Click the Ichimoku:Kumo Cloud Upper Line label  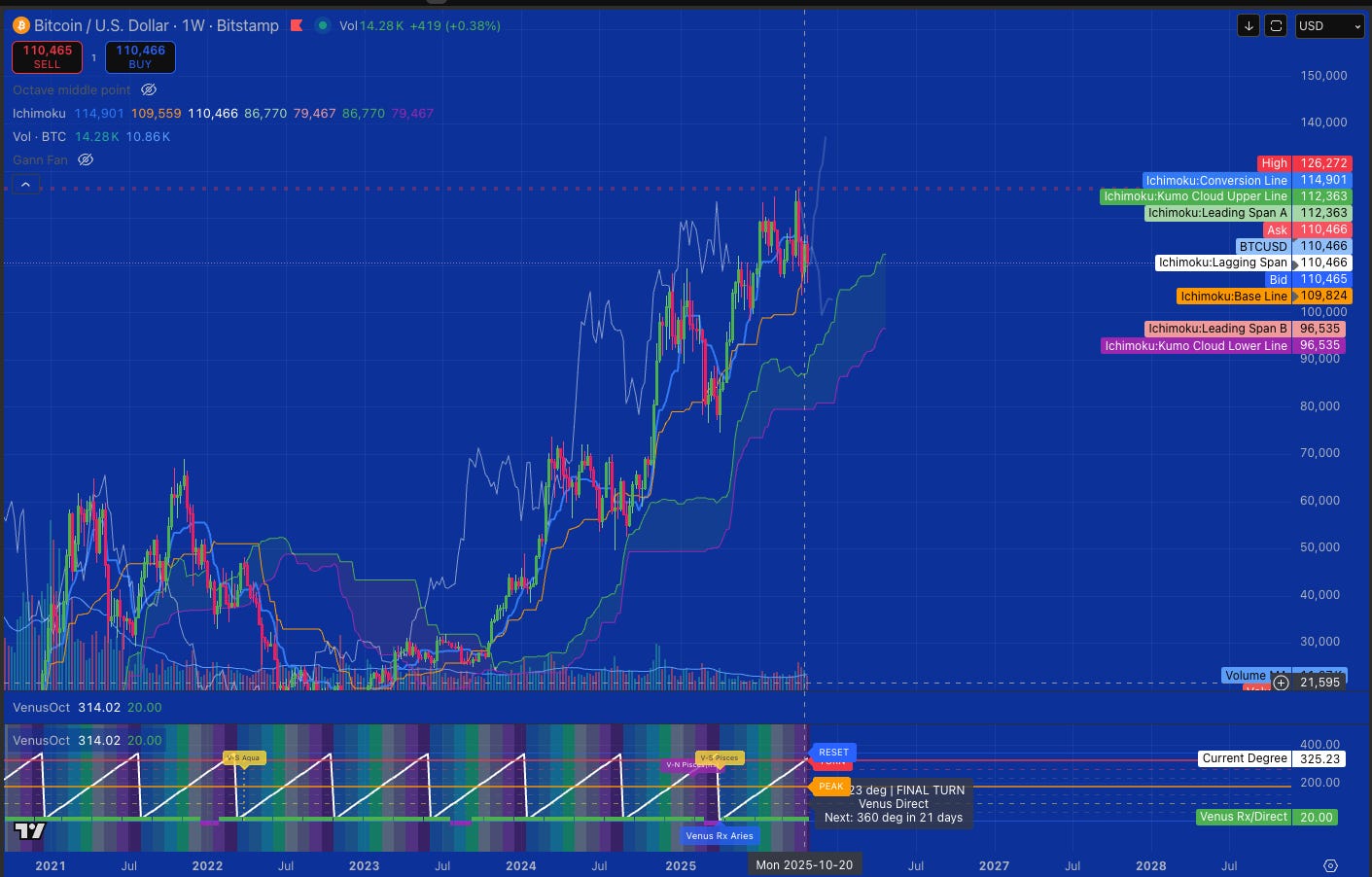(x=1225, y=196)
